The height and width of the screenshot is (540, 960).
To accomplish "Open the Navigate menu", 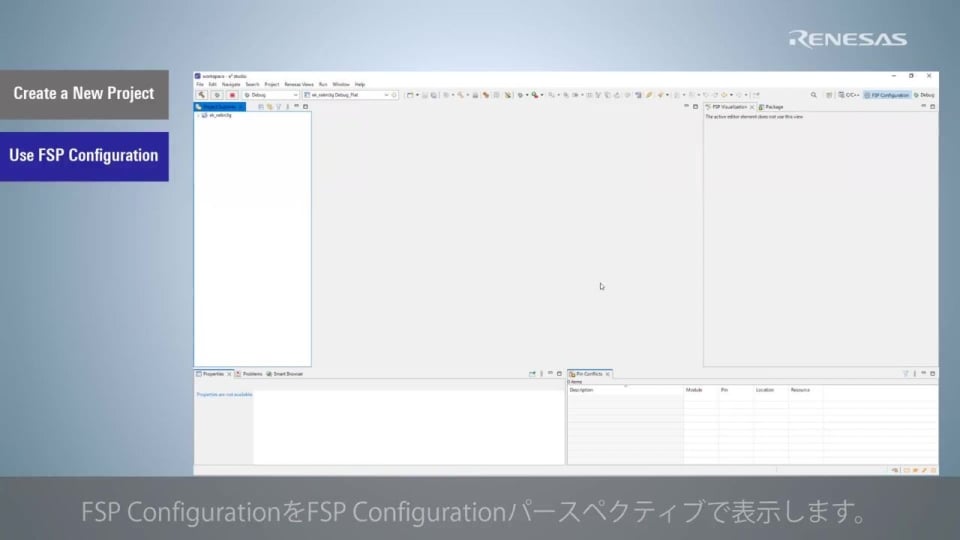I will (231, 84).
